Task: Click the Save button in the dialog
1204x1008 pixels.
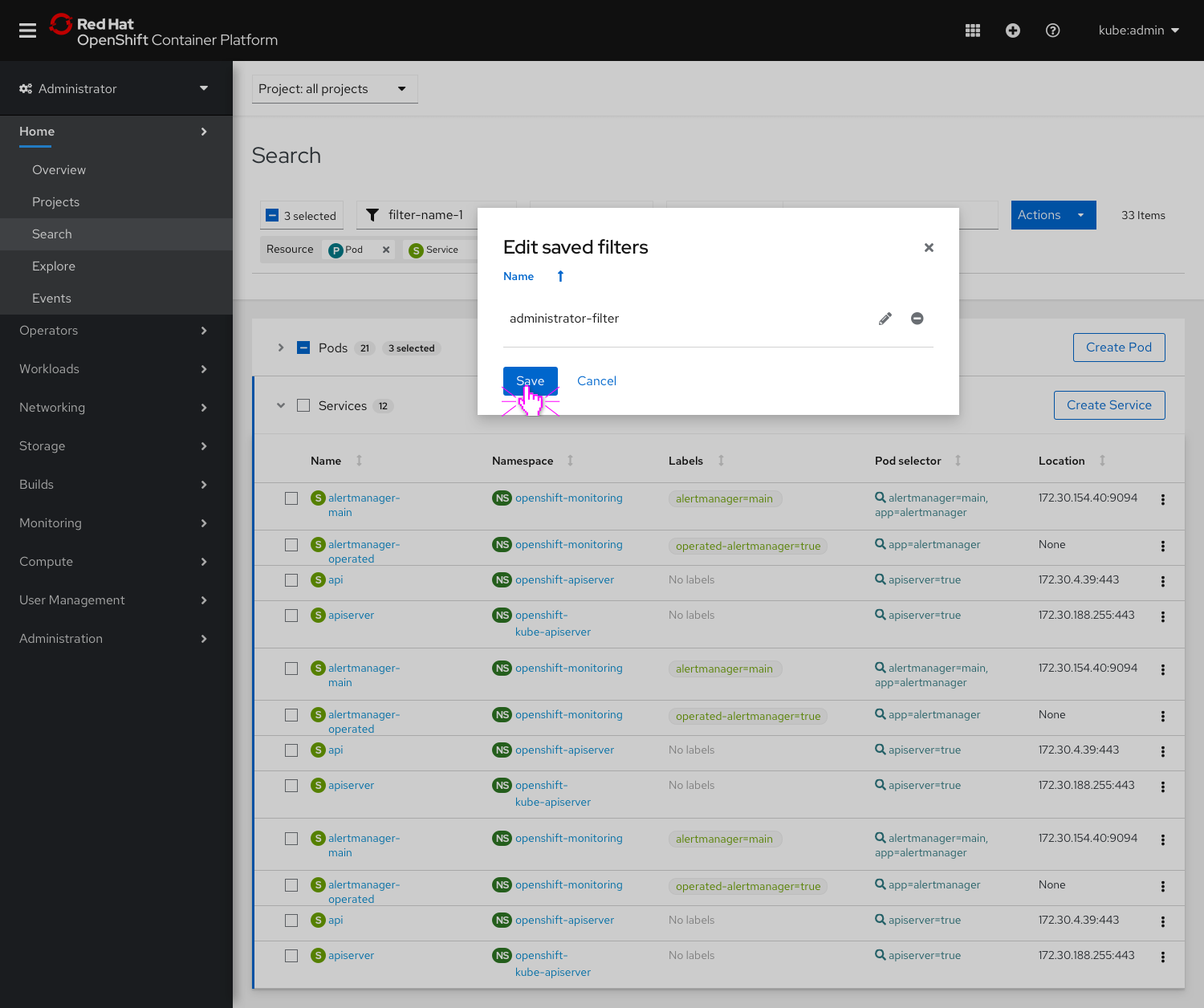Action: [530, 380]
